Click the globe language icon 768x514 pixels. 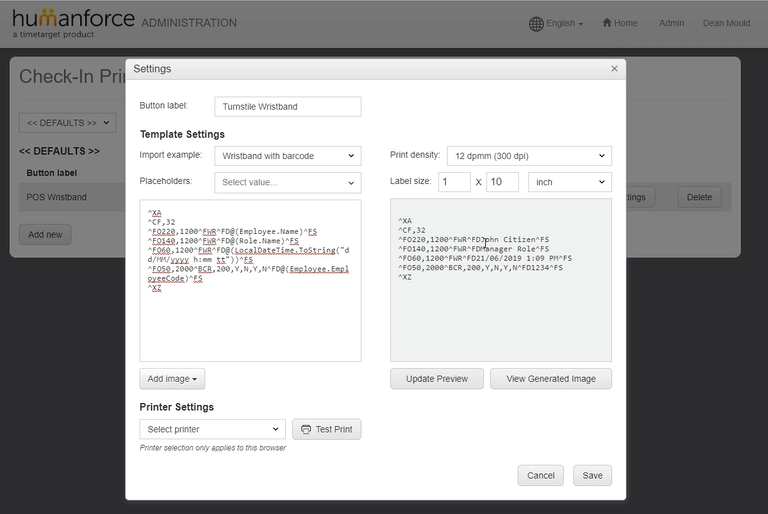tap(536, 24)
